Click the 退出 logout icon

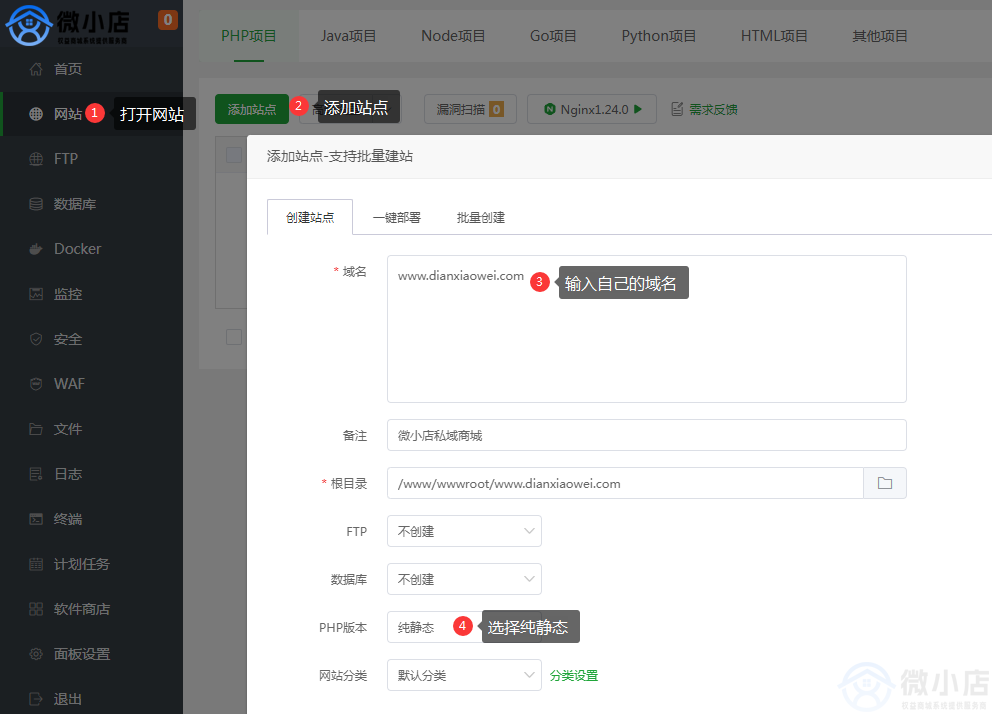tap(36, 699)
